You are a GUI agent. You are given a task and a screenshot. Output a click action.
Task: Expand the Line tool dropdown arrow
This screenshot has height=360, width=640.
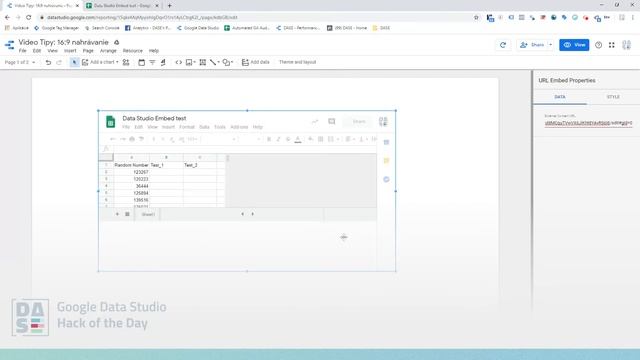(218, 62)
